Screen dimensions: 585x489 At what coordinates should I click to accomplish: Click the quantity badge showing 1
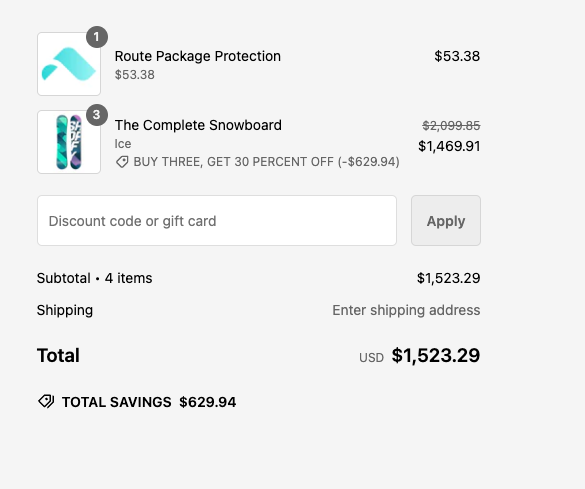(x=97, y=37)
